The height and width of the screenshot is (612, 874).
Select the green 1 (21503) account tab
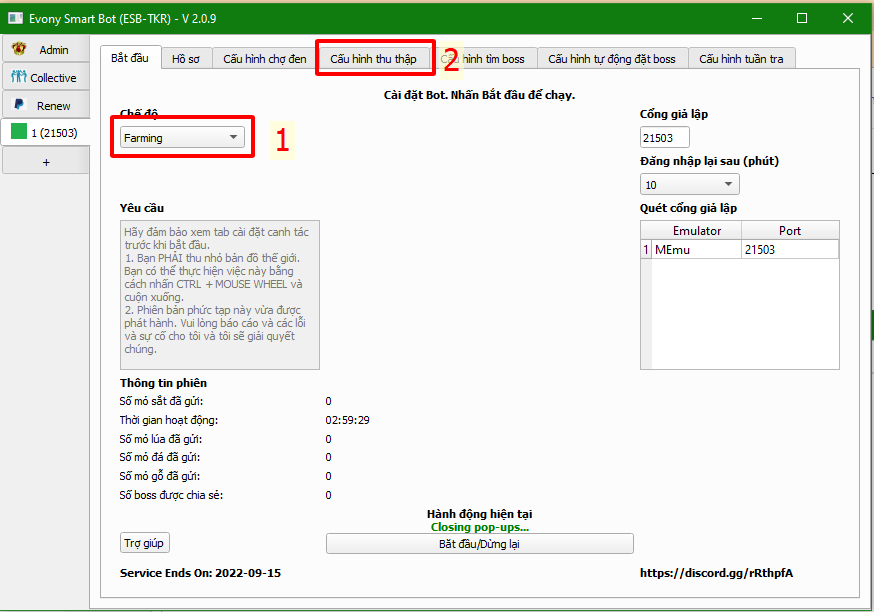45,133
